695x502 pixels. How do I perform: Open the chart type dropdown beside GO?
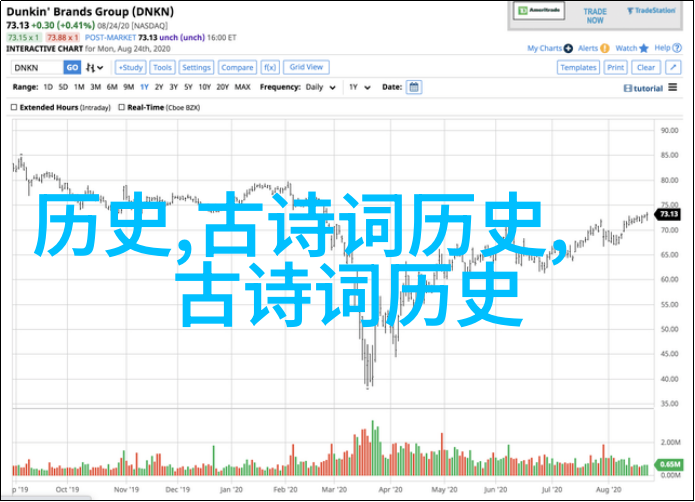coord(95,68)
